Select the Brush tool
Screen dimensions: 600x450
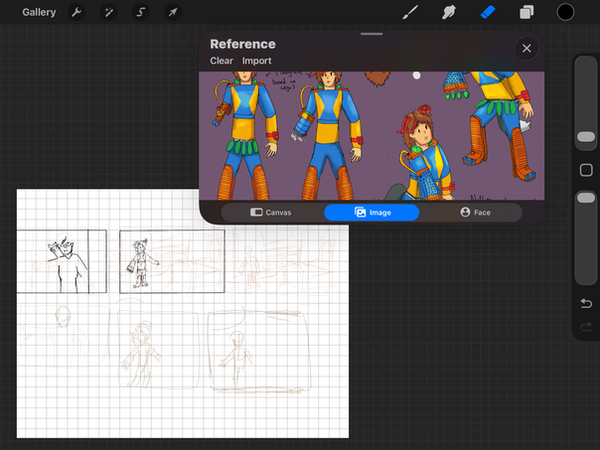[410, 12]
